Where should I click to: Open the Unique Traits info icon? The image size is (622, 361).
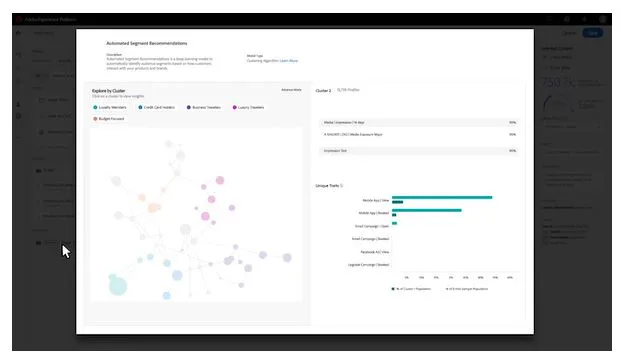pyautogui.click(x=342, y=186)
